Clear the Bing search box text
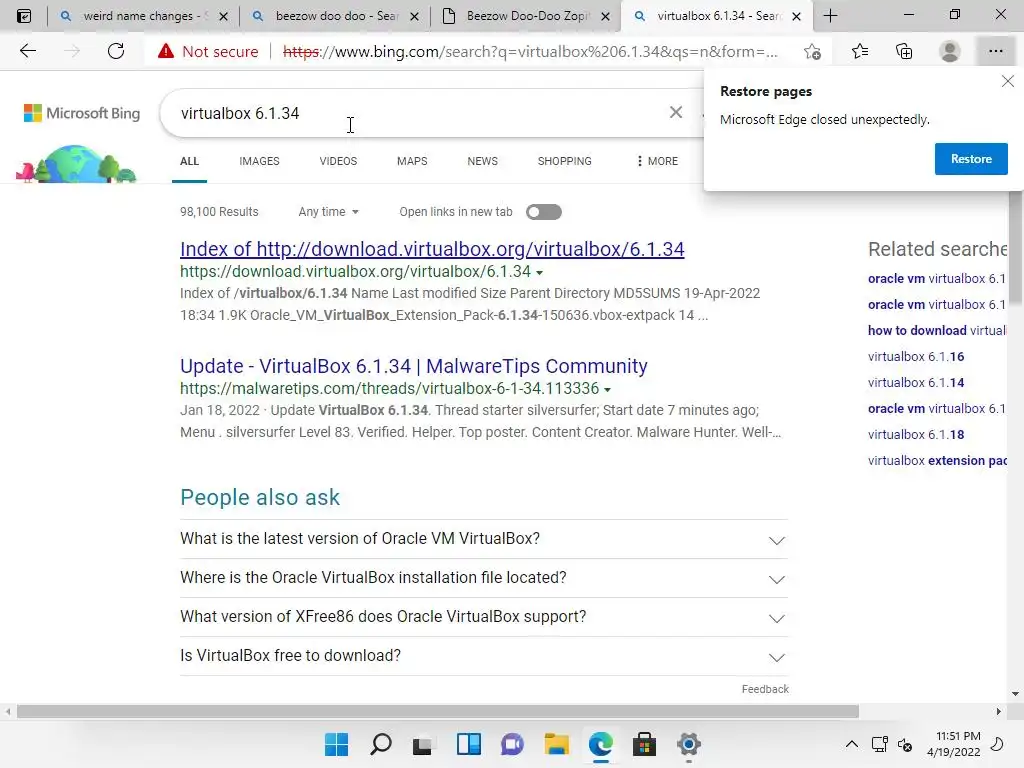This screenshot has height=768, width=1024. point(676,112)
